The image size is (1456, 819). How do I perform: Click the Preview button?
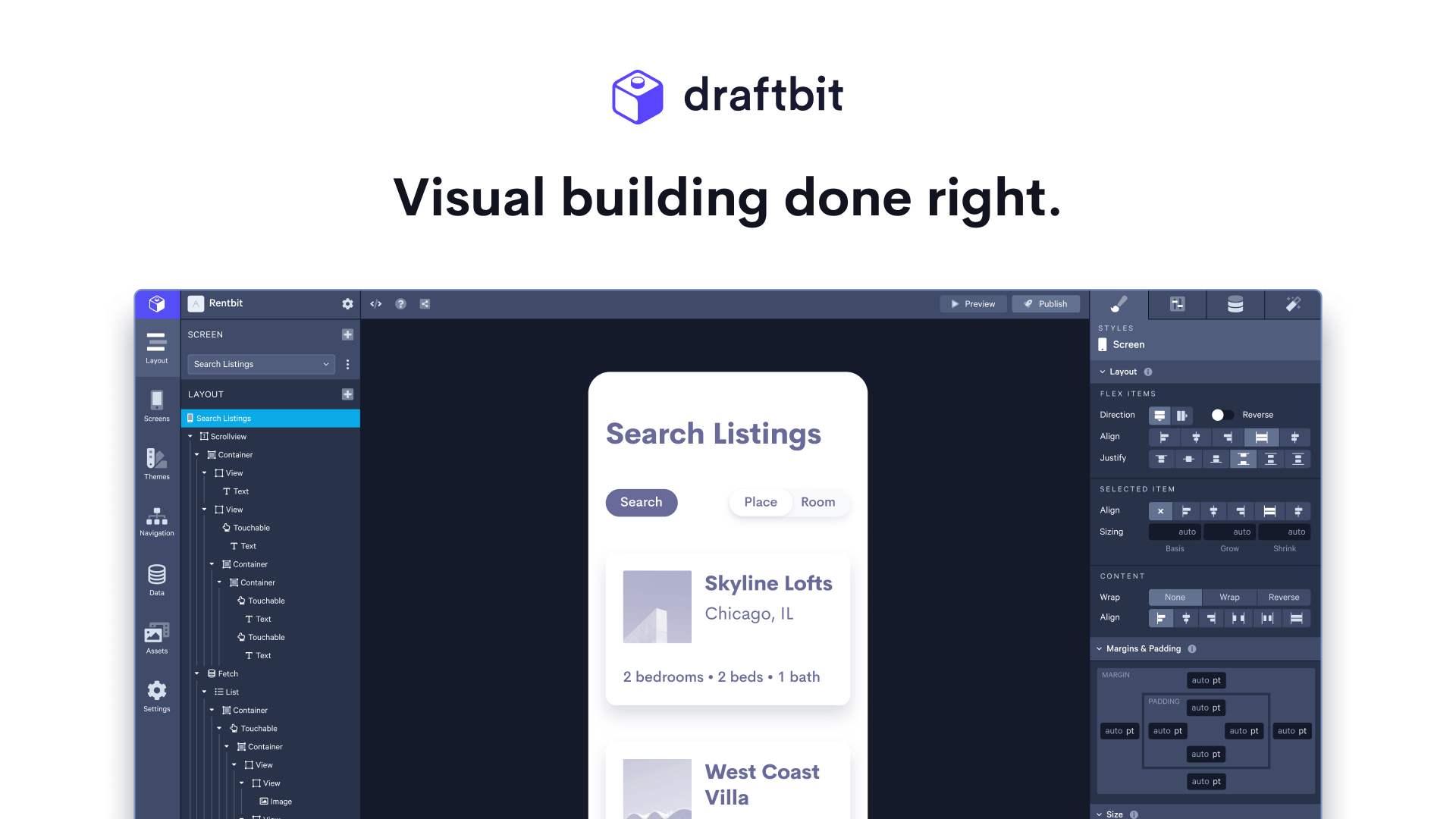(x=973, y=303)
